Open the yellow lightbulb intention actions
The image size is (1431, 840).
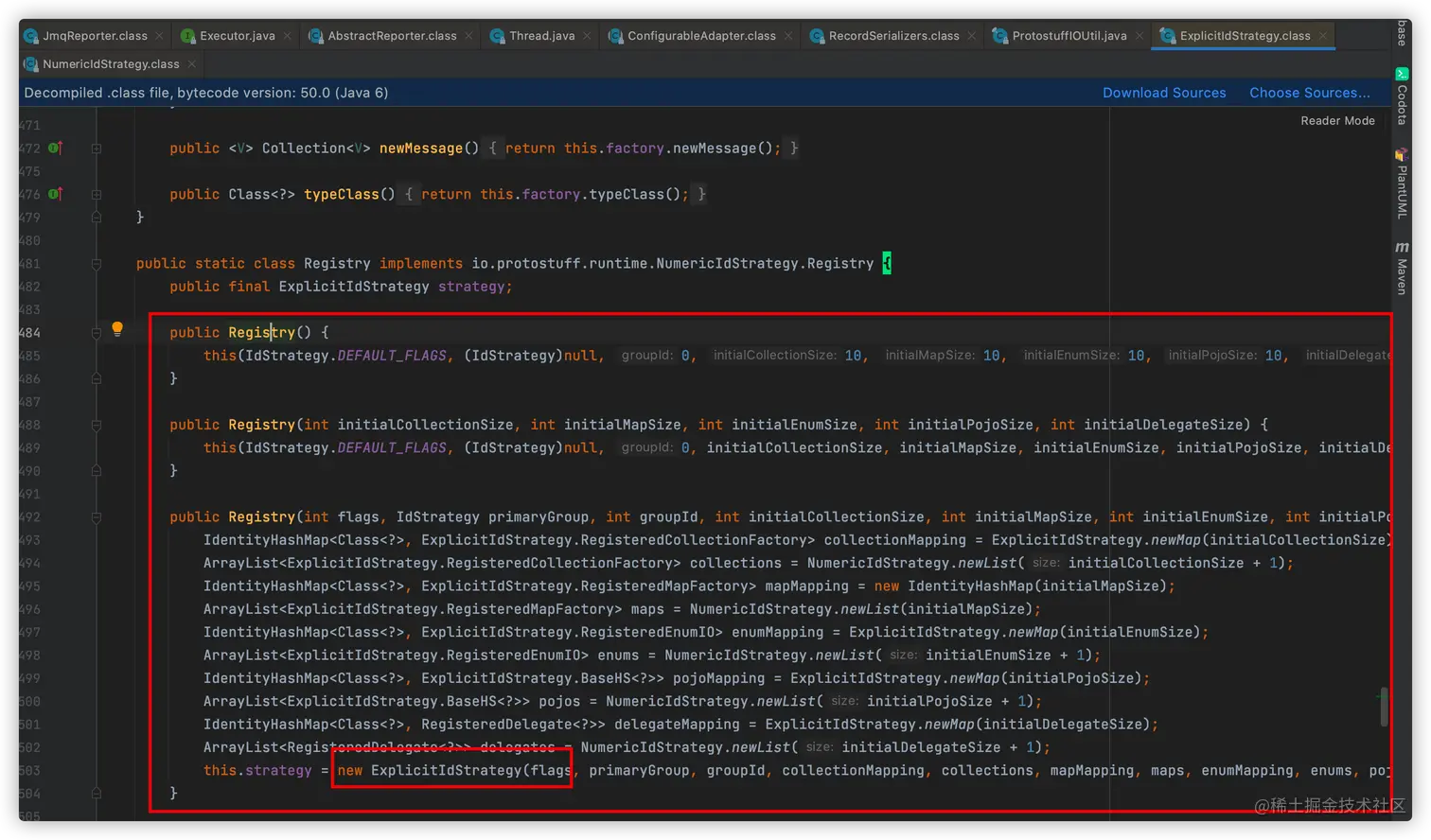point(117,329)
